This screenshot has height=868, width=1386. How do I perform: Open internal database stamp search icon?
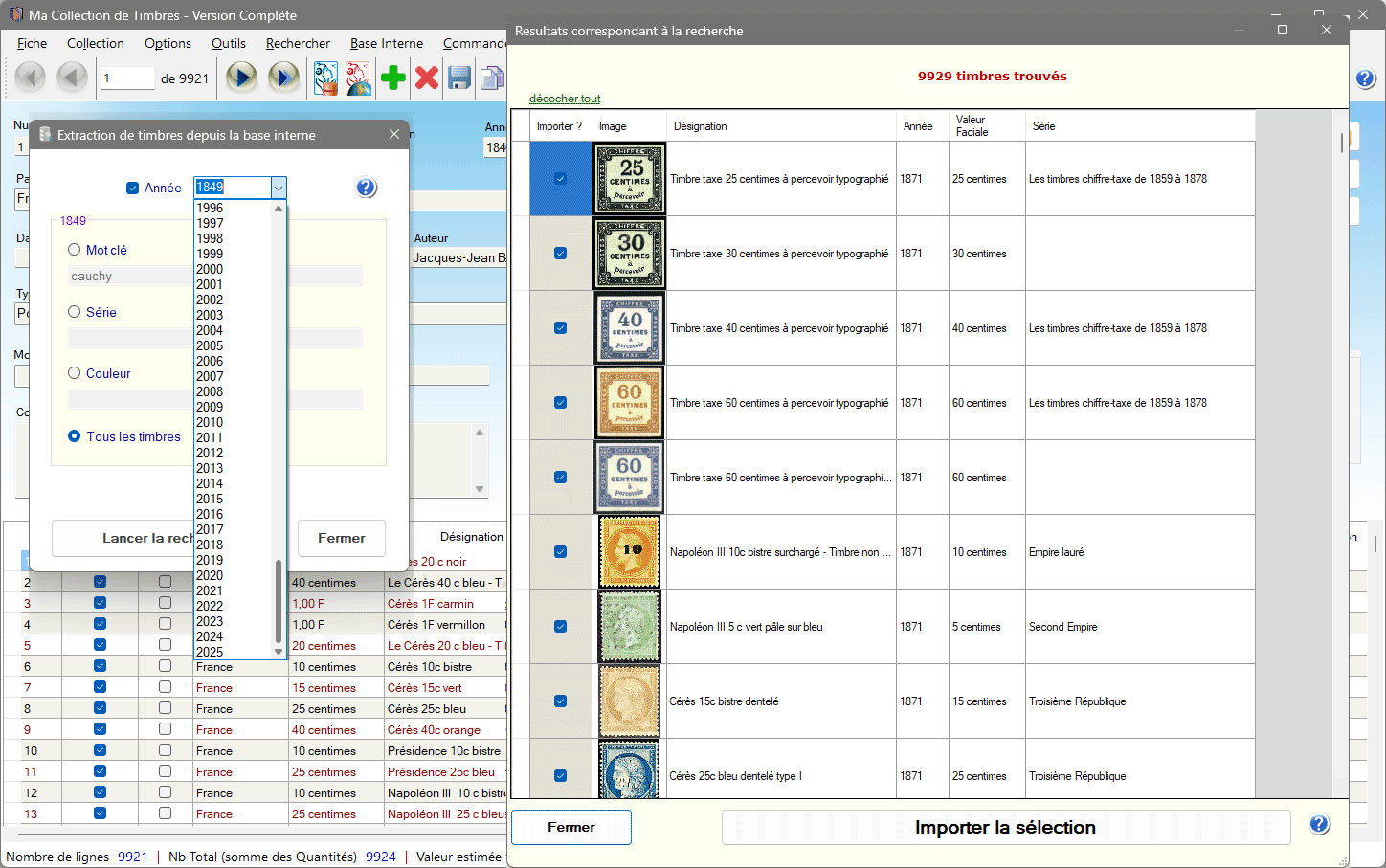(x=326, y=78)
